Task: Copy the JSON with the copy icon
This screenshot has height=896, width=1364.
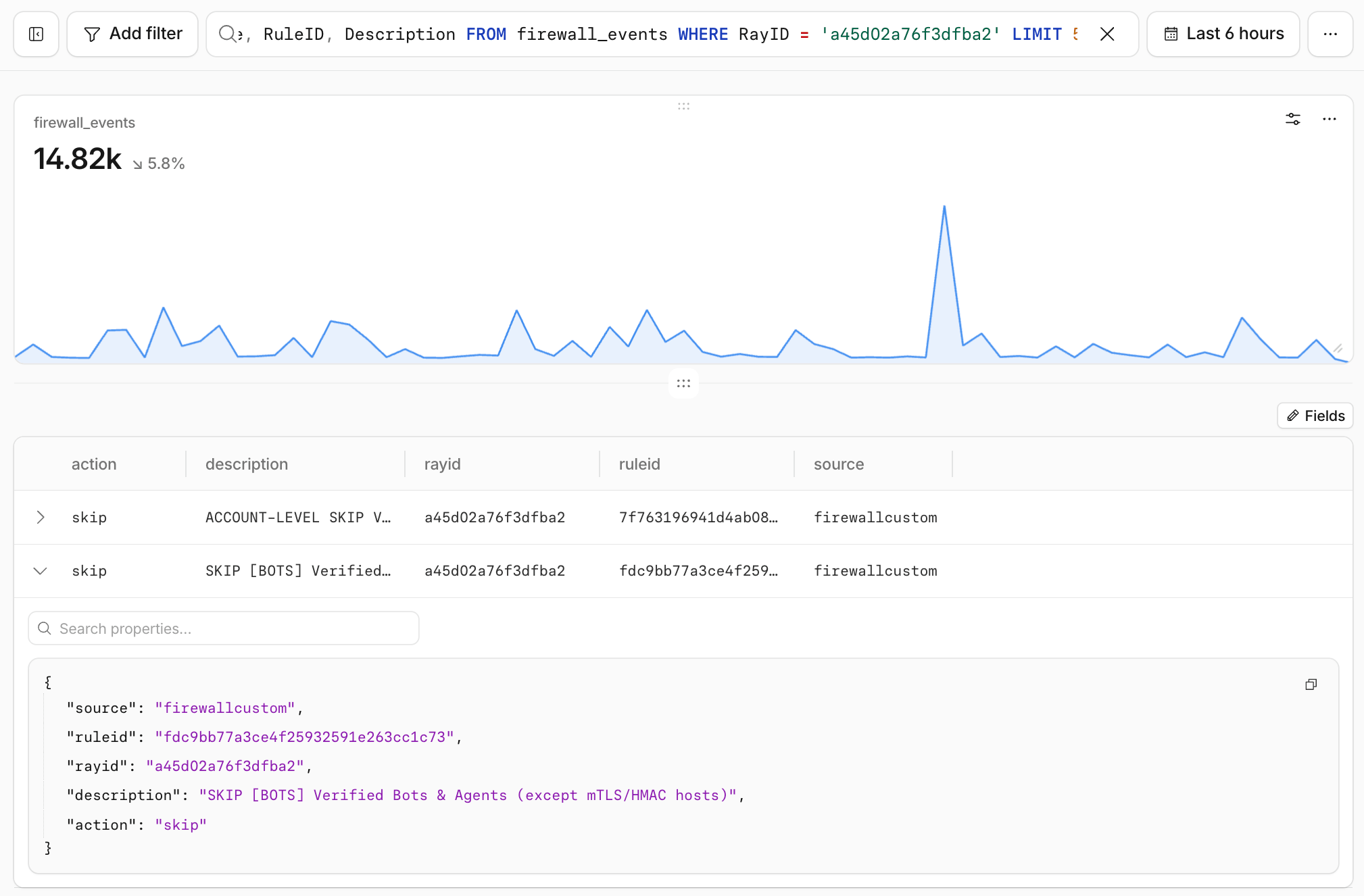Action: pos(1311,685)
